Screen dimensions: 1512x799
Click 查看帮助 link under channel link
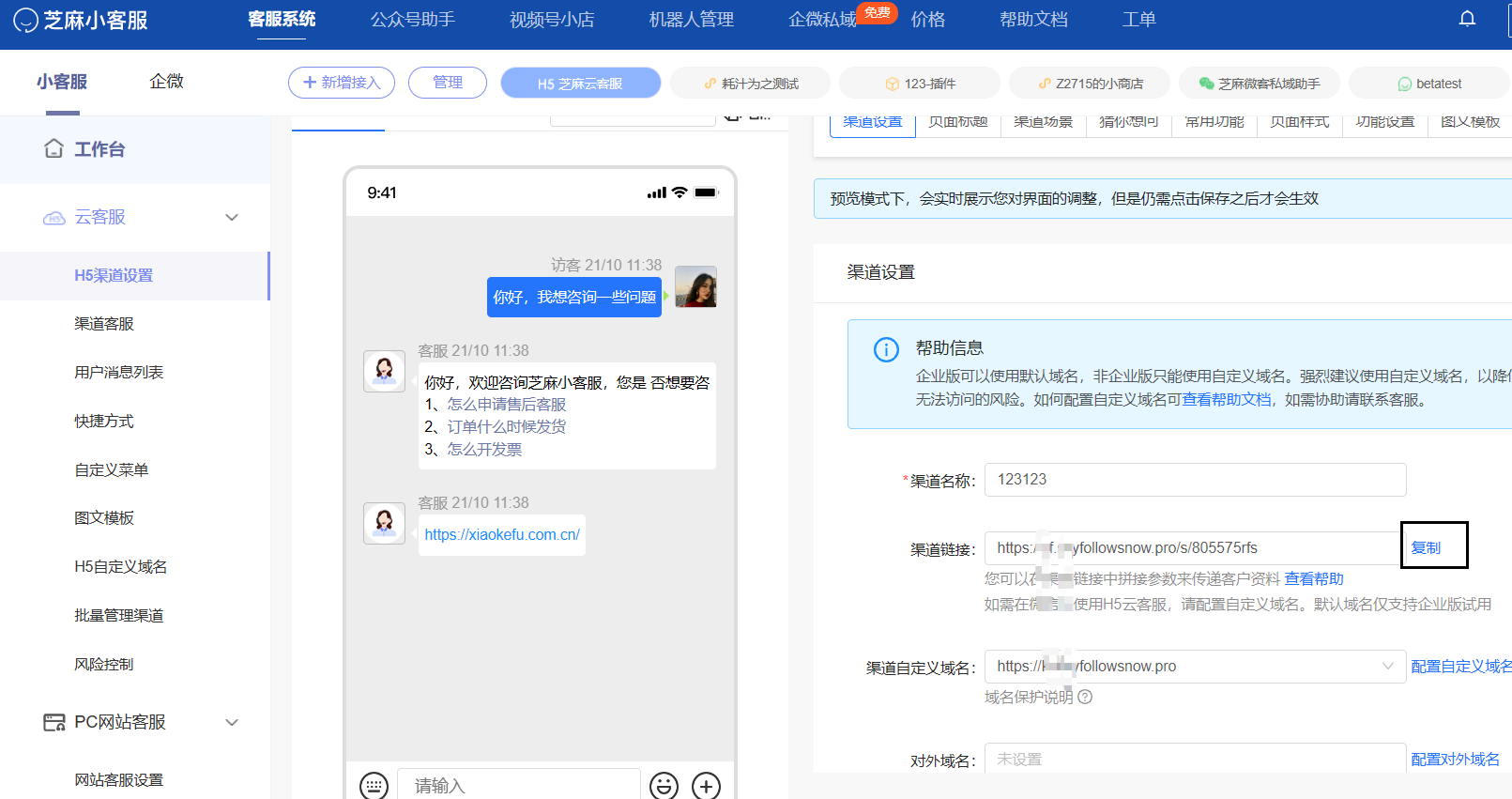point(1314,578)
